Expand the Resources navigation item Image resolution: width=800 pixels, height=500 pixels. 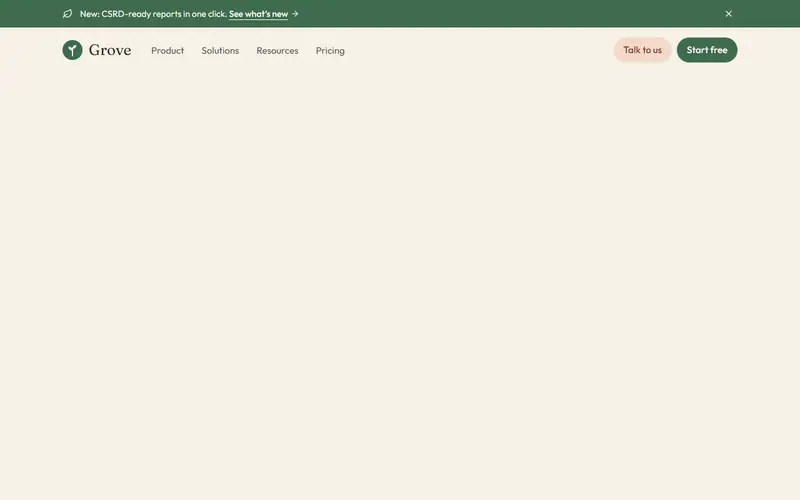click(x=277, y=51)
